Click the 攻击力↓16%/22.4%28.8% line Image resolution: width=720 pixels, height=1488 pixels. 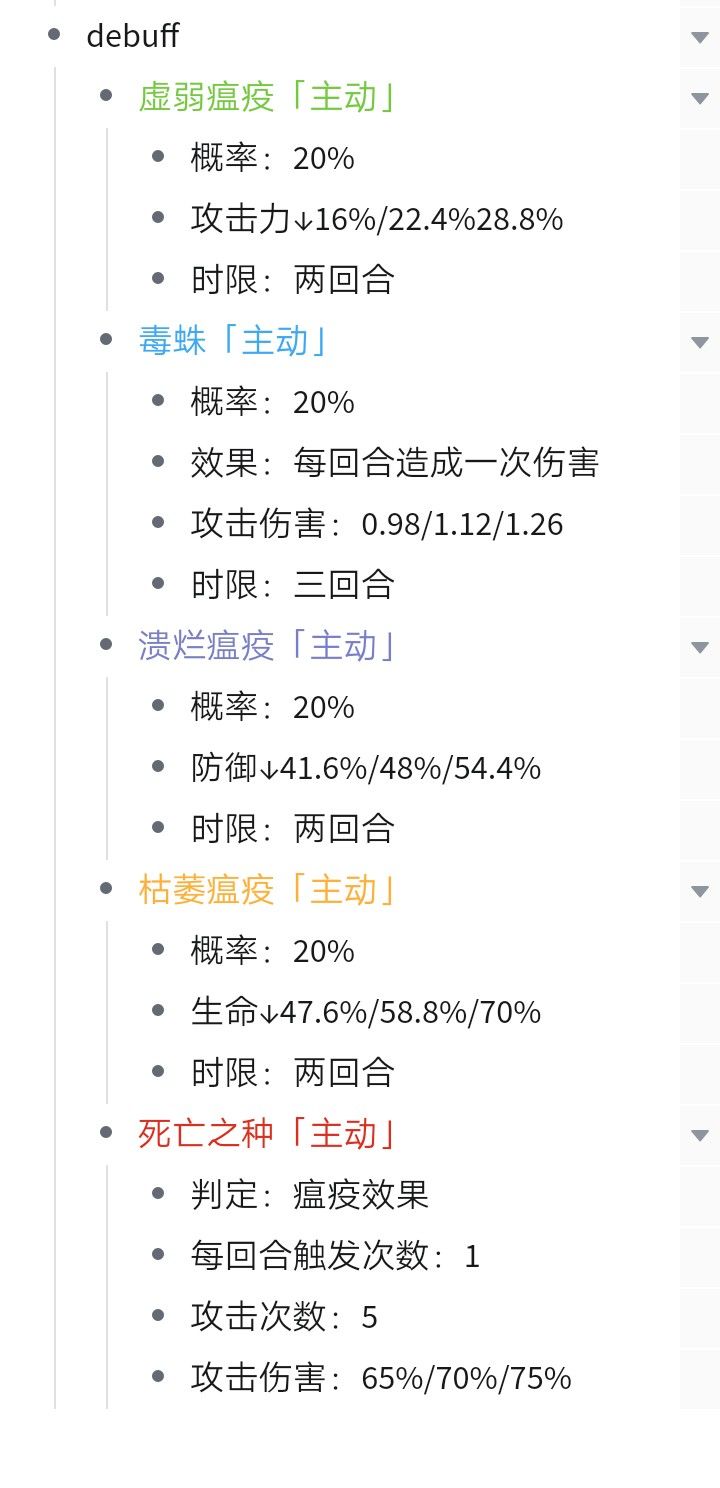[x=377, y=220]
